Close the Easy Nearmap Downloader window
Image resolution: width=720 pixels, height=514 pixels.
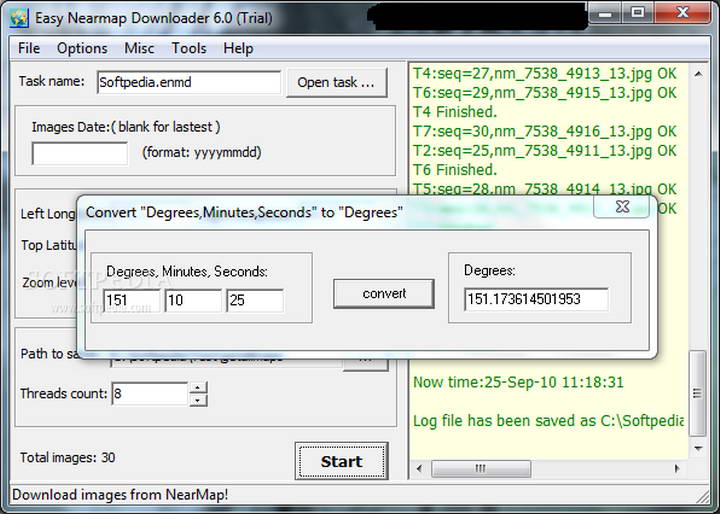click(683, 14)
